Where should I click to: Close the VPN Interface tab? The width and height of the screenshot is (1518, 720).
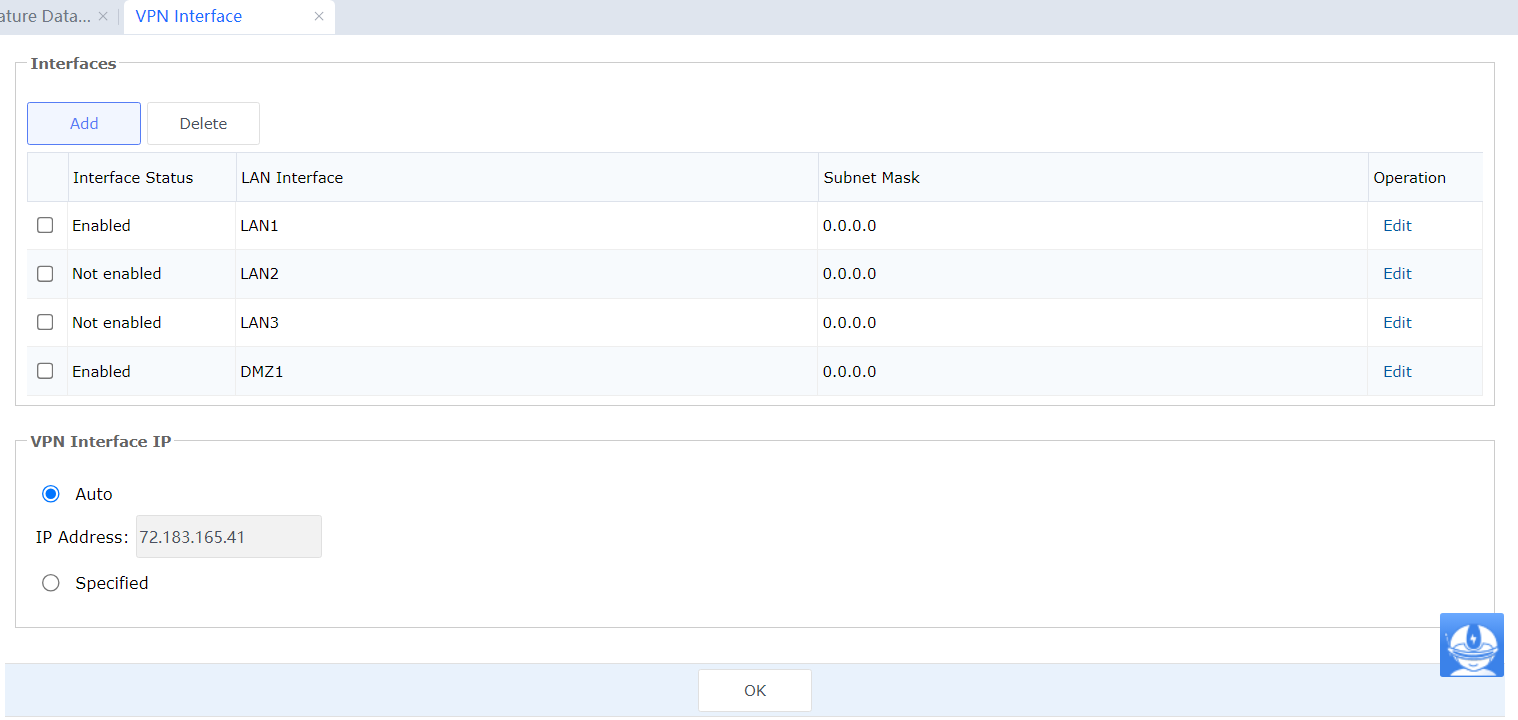318,17
